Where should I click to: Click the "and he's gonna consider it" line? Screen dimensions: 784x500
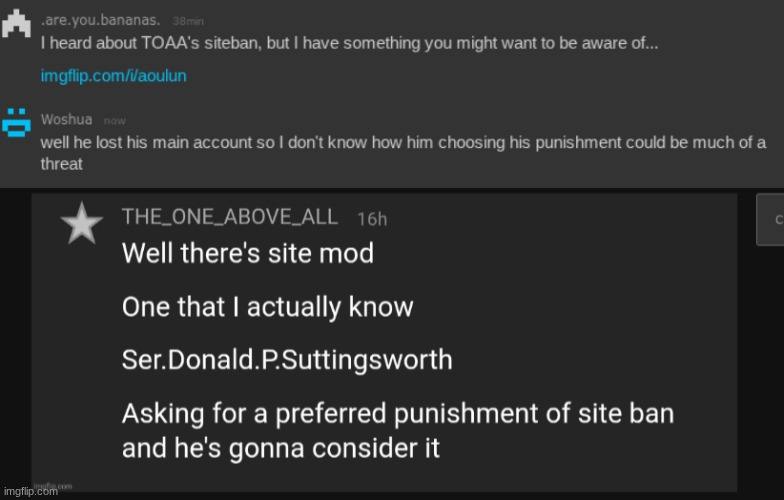coord(280,447)
